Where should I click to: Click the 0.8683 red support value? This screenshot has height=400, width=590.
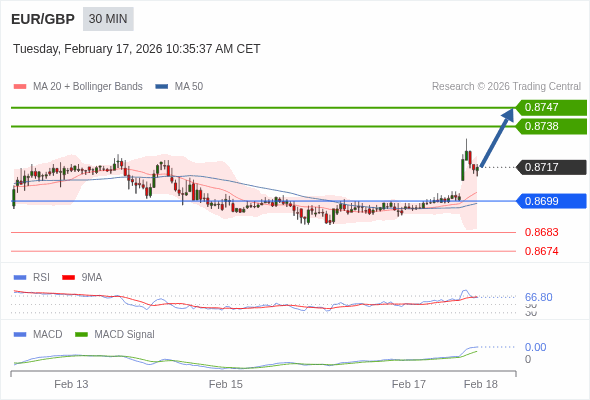click(541, 232)
